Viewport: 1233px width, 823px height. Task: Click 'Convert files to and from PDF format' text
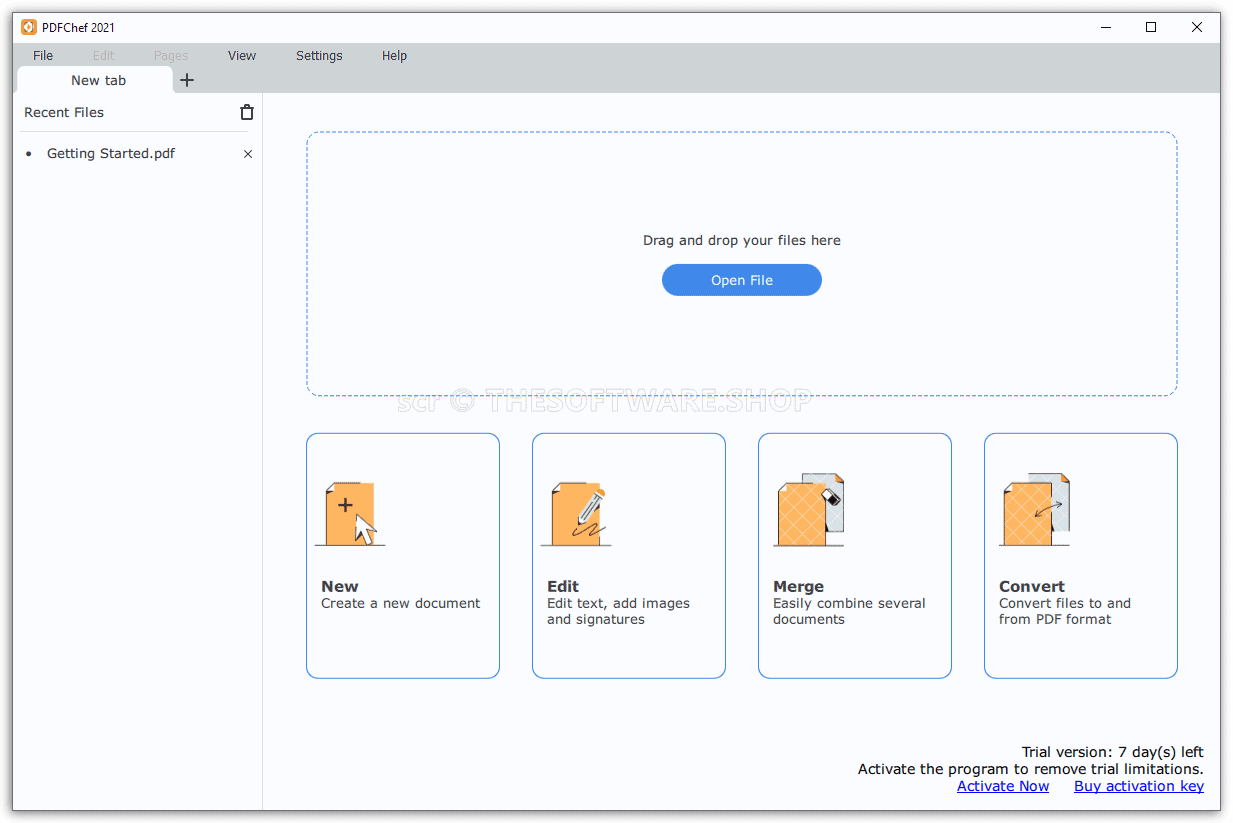pyautogui.click(x=1065, y=611)
